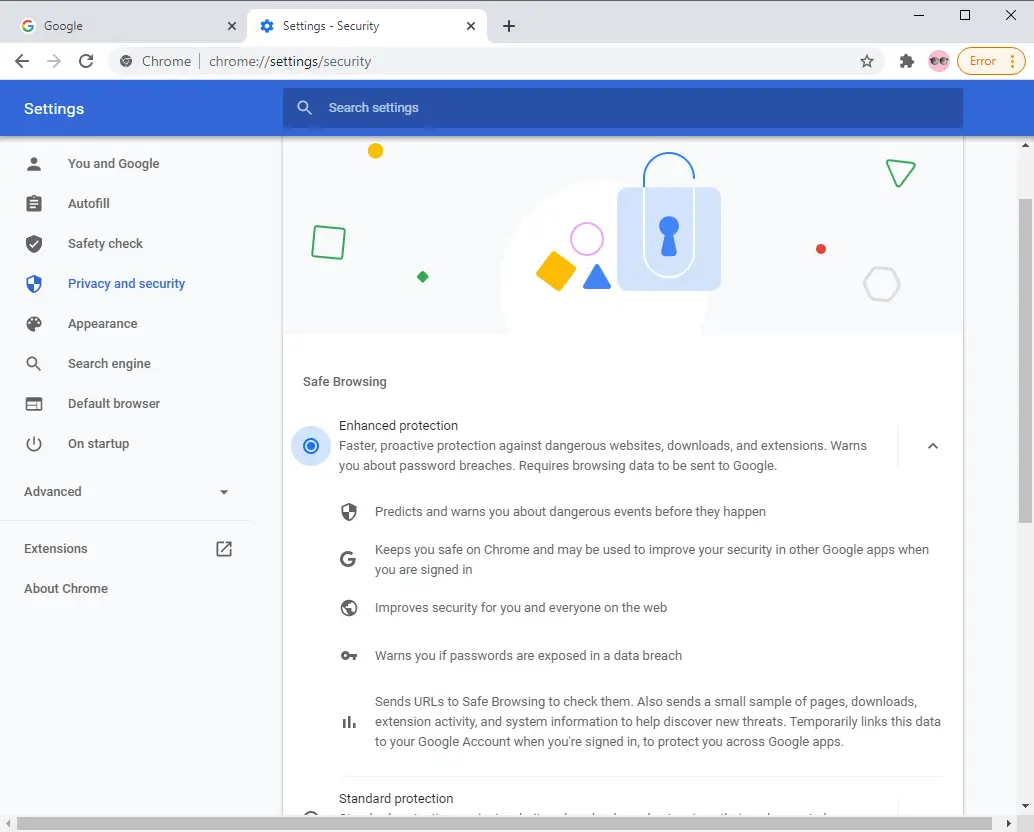Switch to the Settings - Security tab
The height and width of the screenshot is (832, 1034).
(367, 26)
